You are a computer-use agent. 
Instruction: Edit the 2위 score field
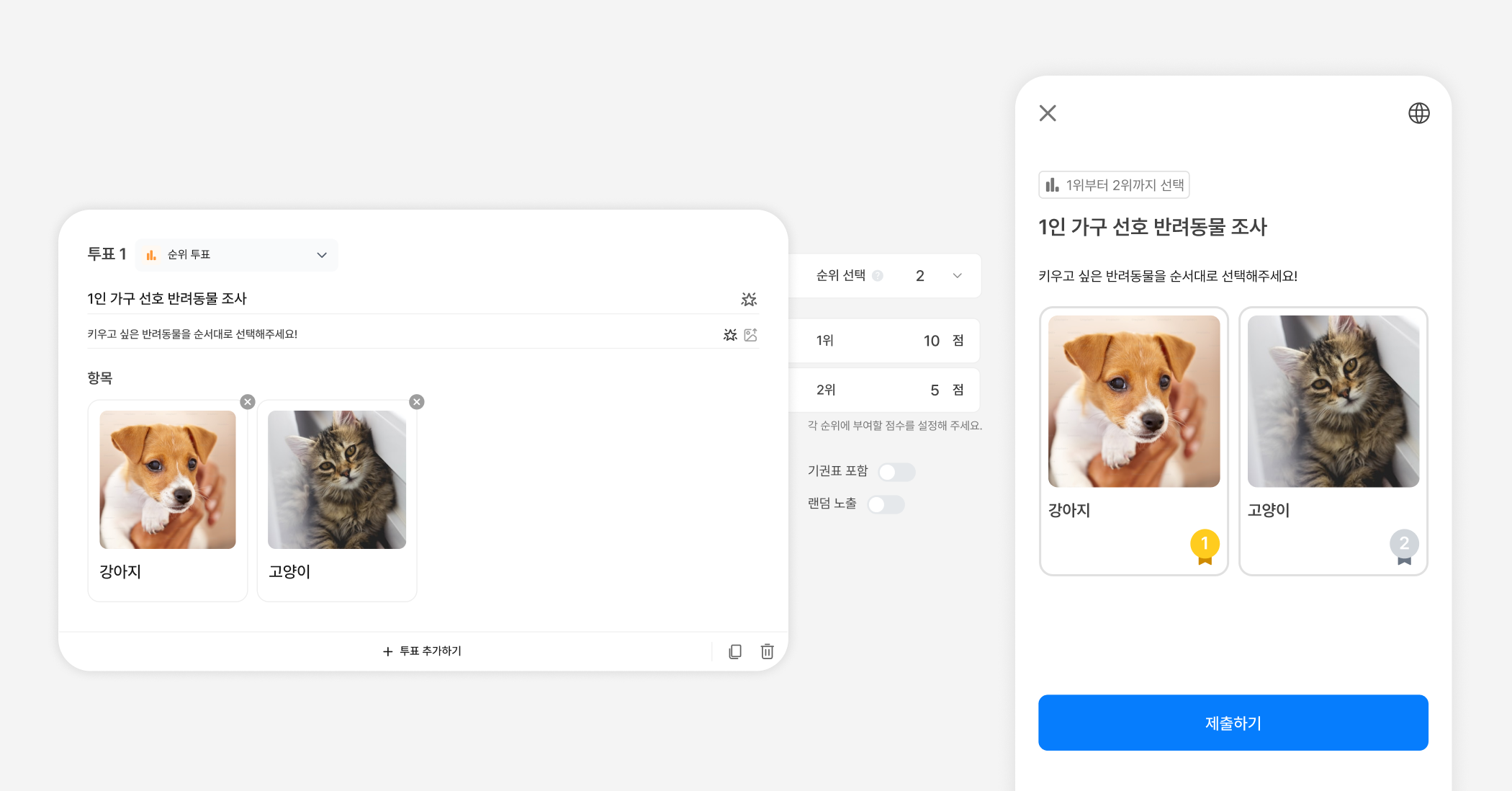[934, 390]
